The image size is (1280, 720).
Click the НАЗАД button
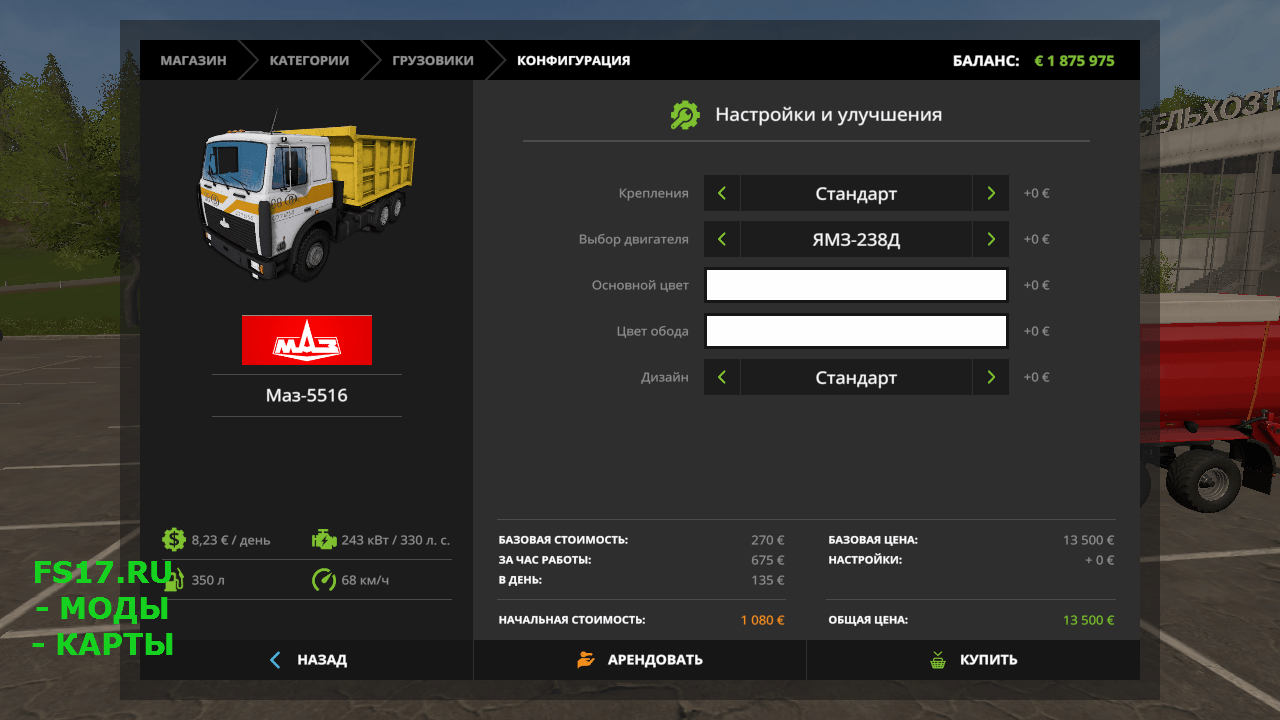306,660
